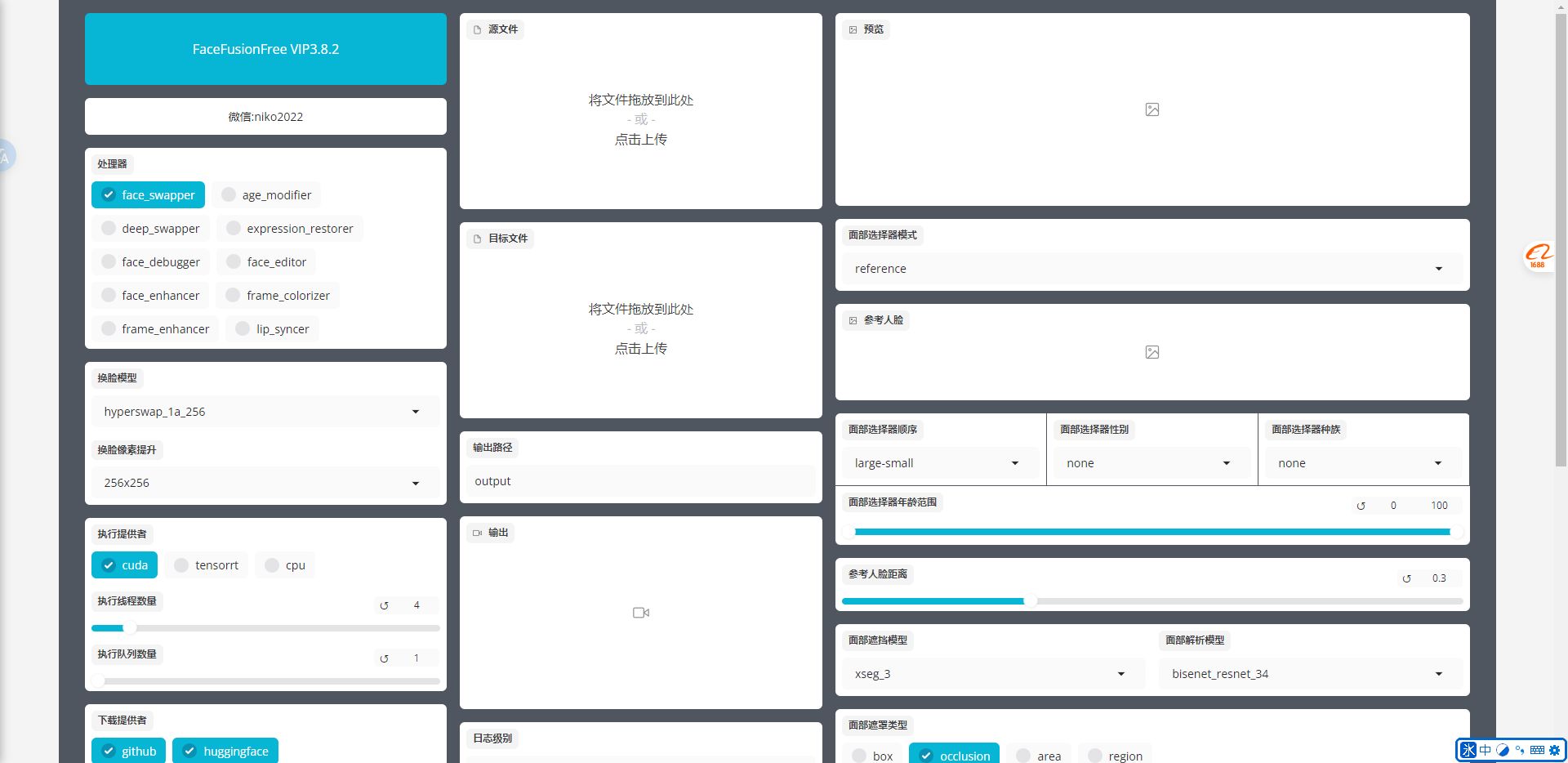This screenshot has height=763, width=1568.
Task: Enable the frame_colorizer processor
Action: coord(278,296)
